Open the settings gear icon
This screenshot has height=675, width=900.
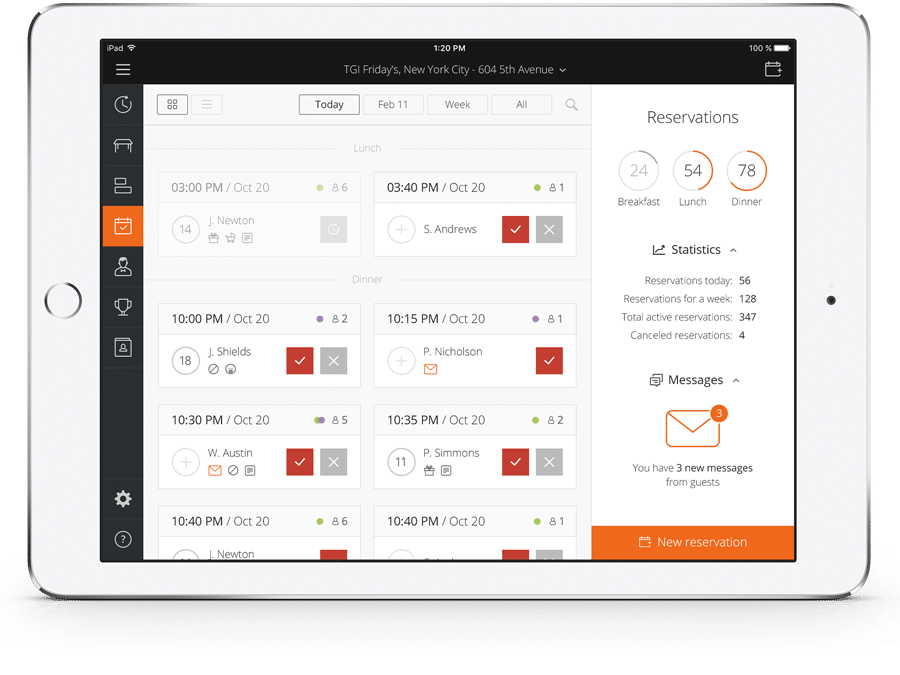click(x=123, y=499)
